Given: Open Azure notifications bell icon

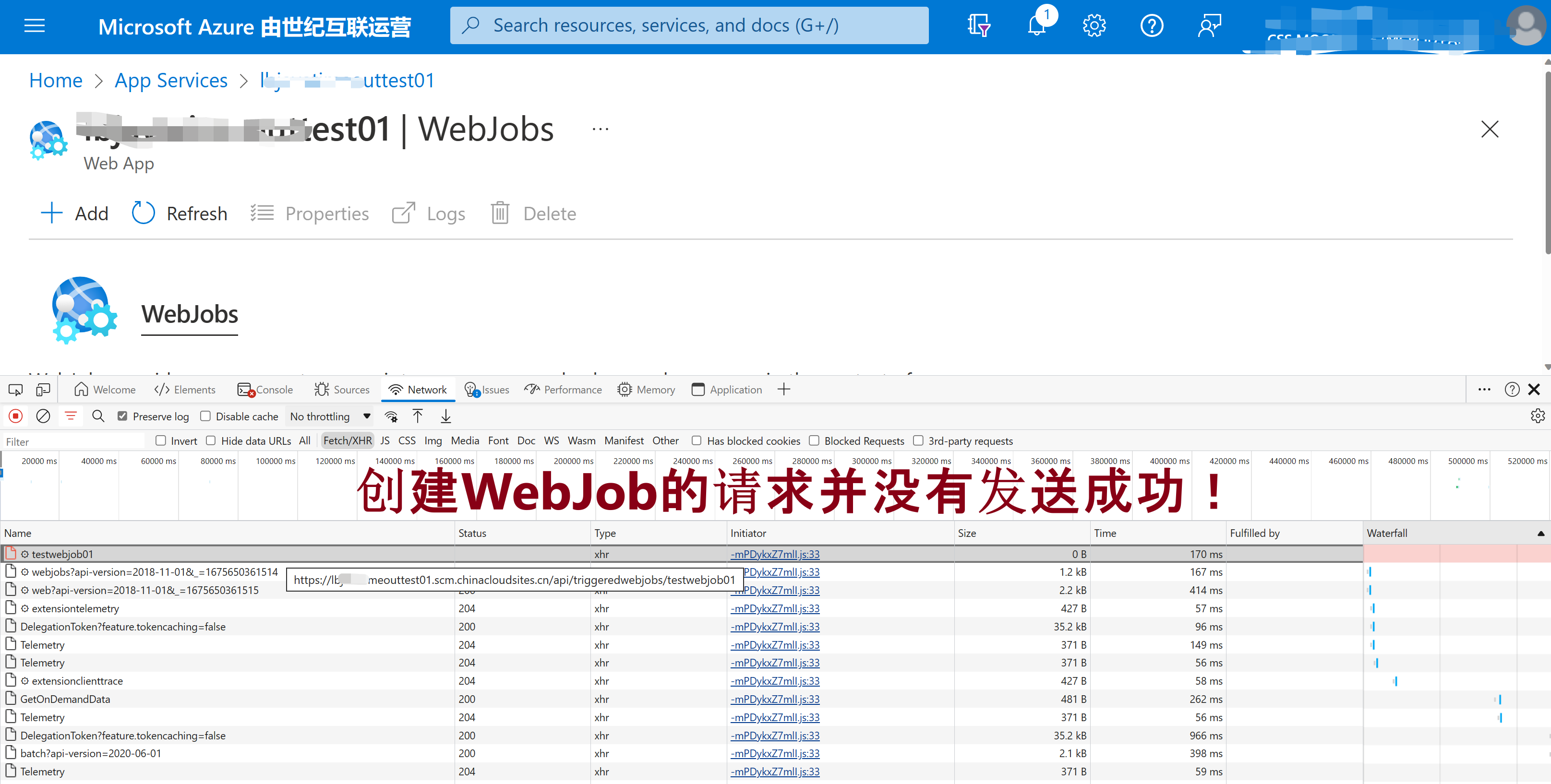Looking at the screenshot, I should pyautogui.click(x=1036, y=26).
